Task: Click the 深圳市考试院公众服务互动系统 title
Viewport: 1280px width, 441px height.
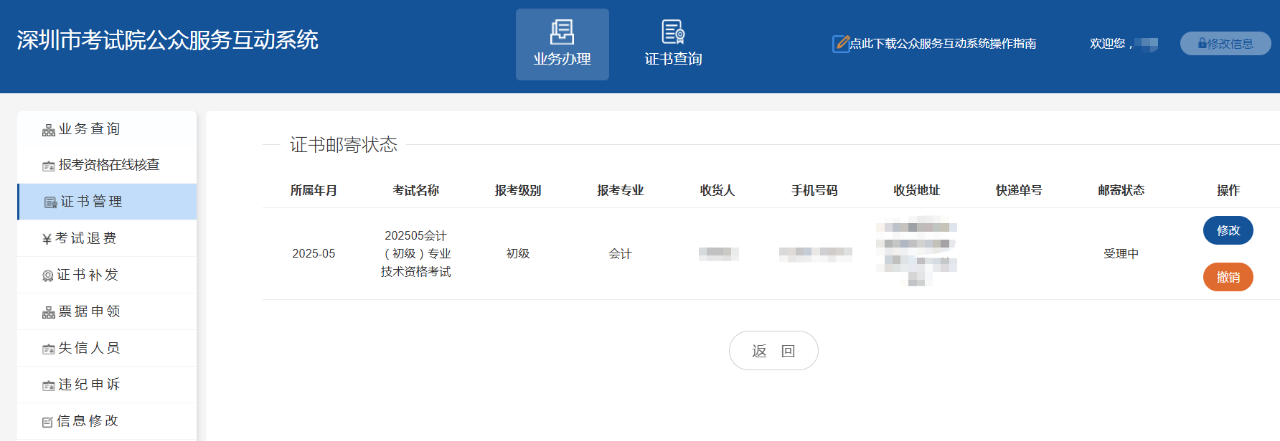Action: coord(167,40)
